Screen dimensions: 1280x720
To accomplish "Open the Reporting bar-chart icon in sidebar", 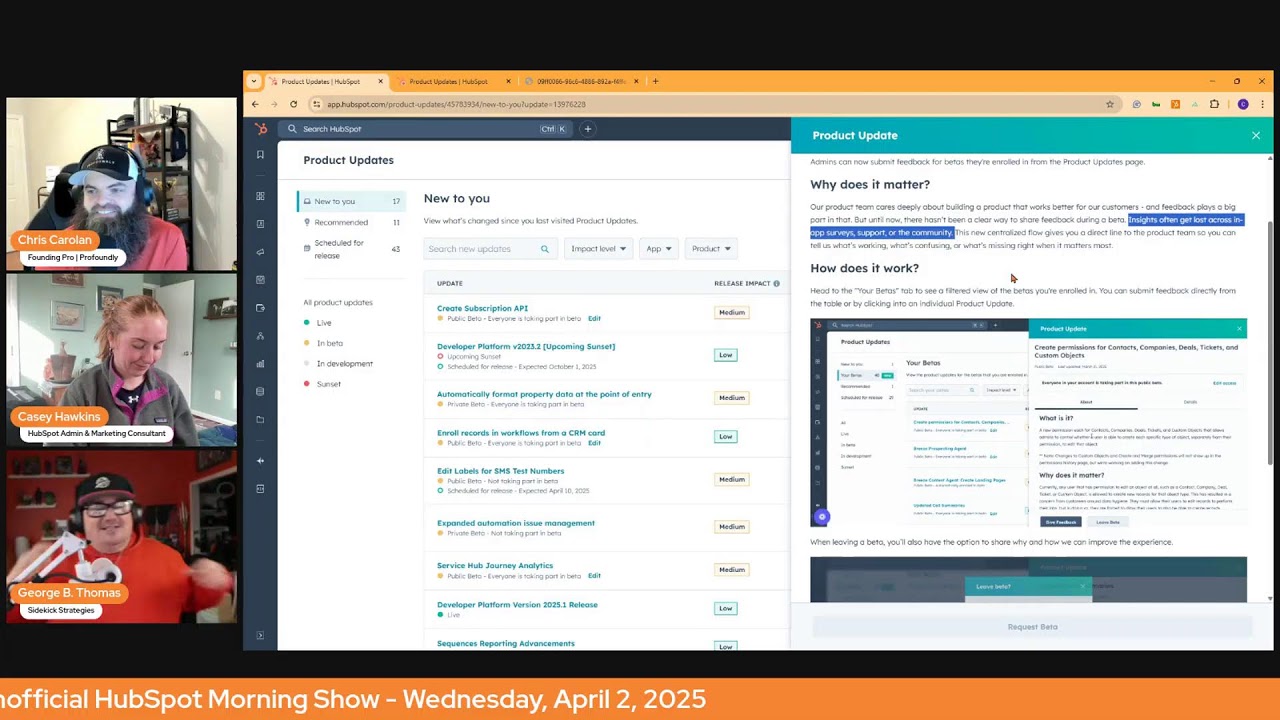I will [261, 364].
